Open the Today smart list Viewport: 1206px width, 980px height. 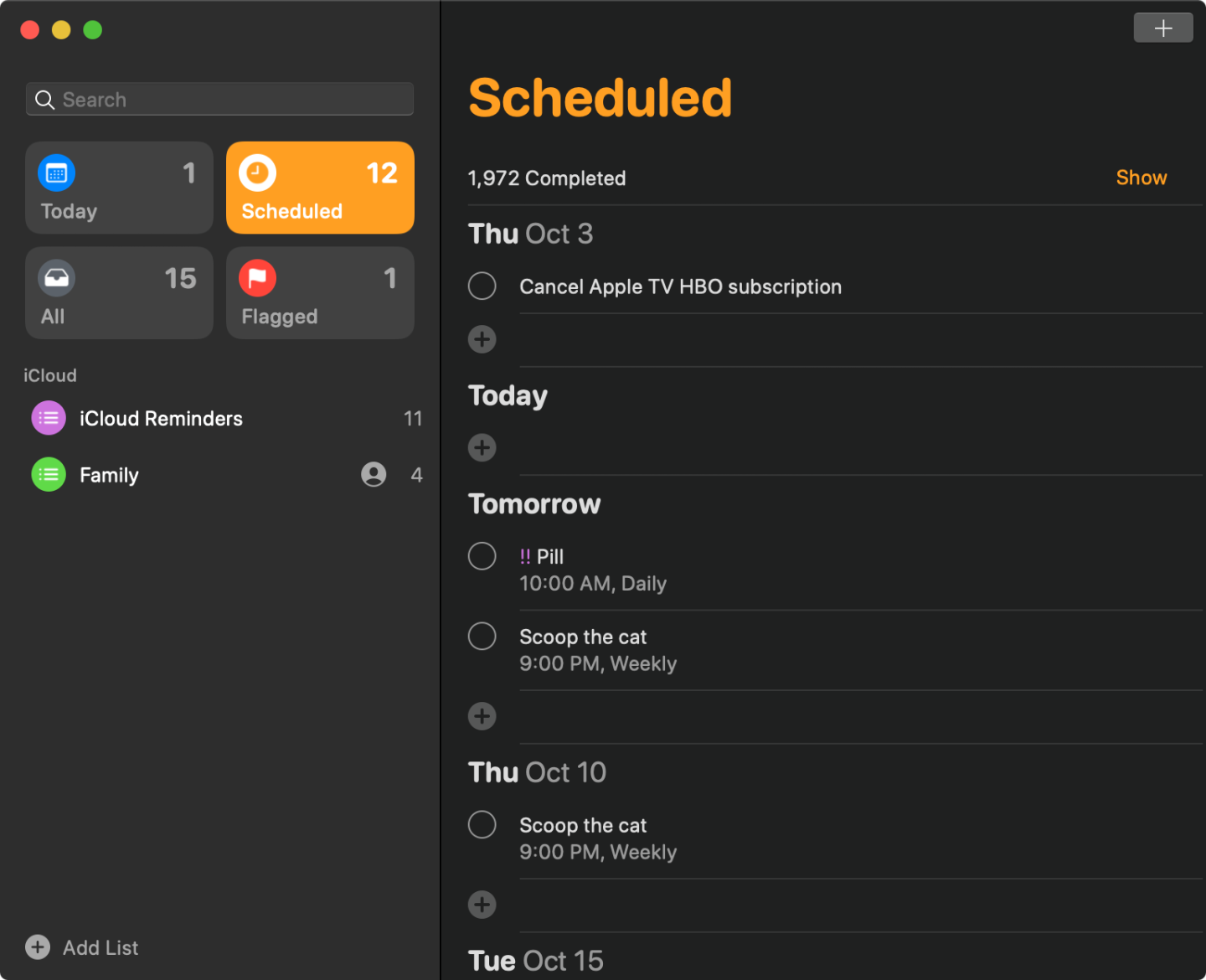(x=119, y=188)
